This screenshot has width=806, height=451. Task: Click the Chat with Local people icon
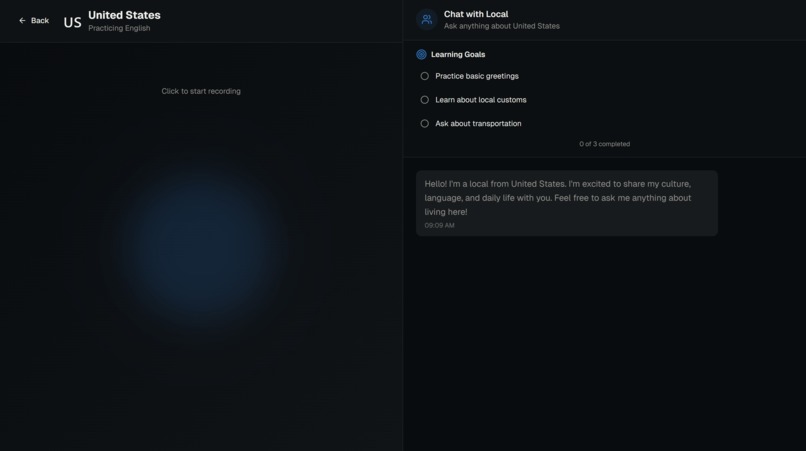[x=427, y=20]
